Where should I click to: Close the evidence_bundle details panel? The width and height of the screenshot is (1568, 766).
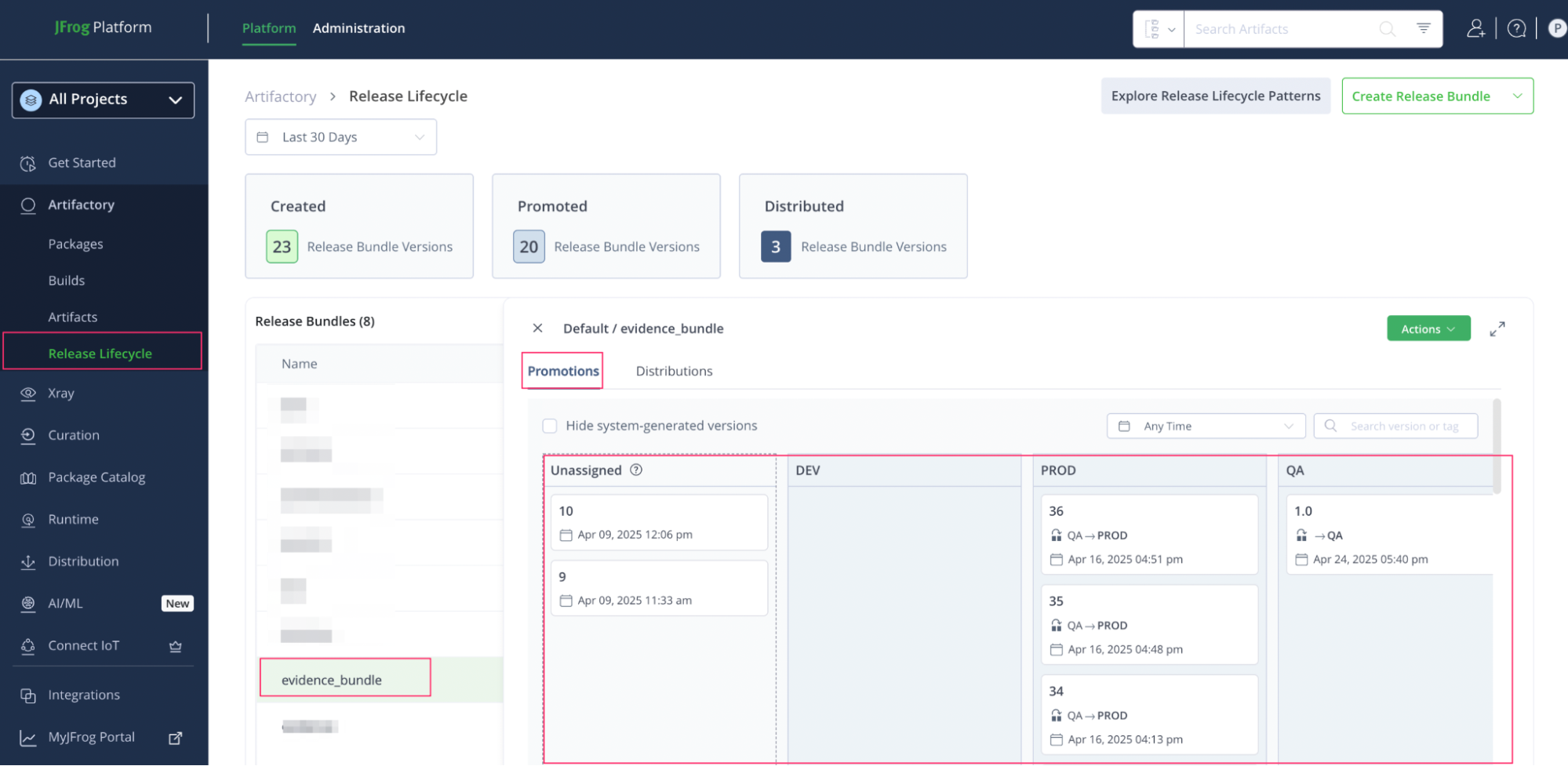click(537, 329)
